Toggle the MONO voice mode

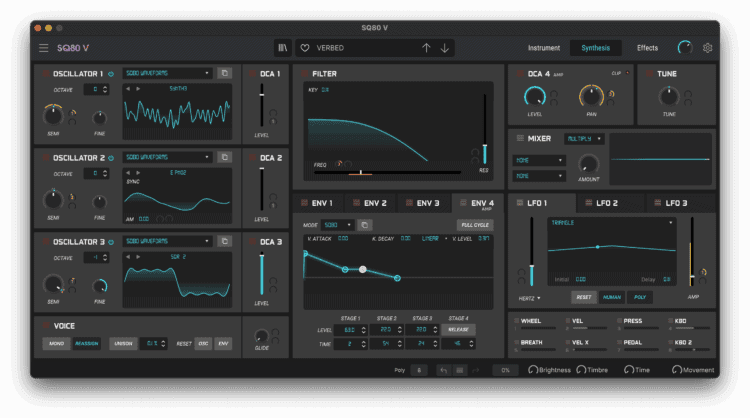[56, 343]
